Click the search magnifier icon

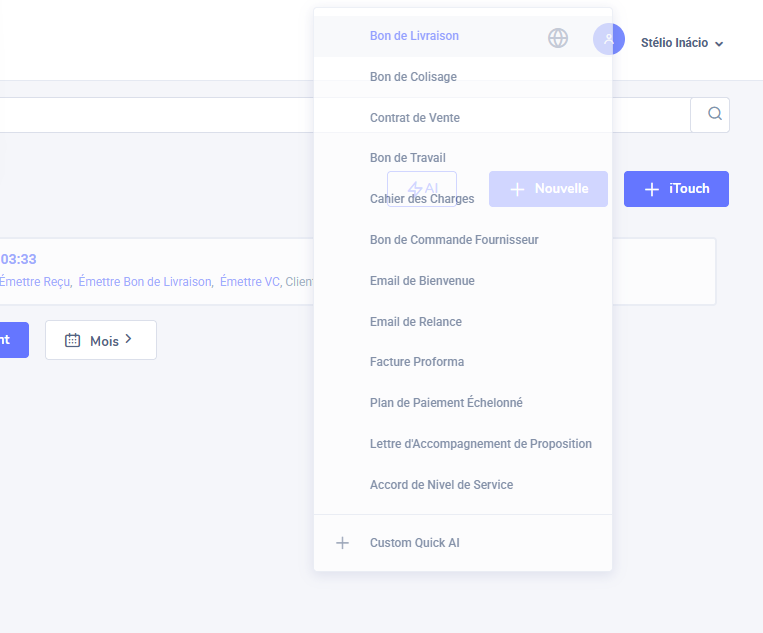[x=714, y=114]
